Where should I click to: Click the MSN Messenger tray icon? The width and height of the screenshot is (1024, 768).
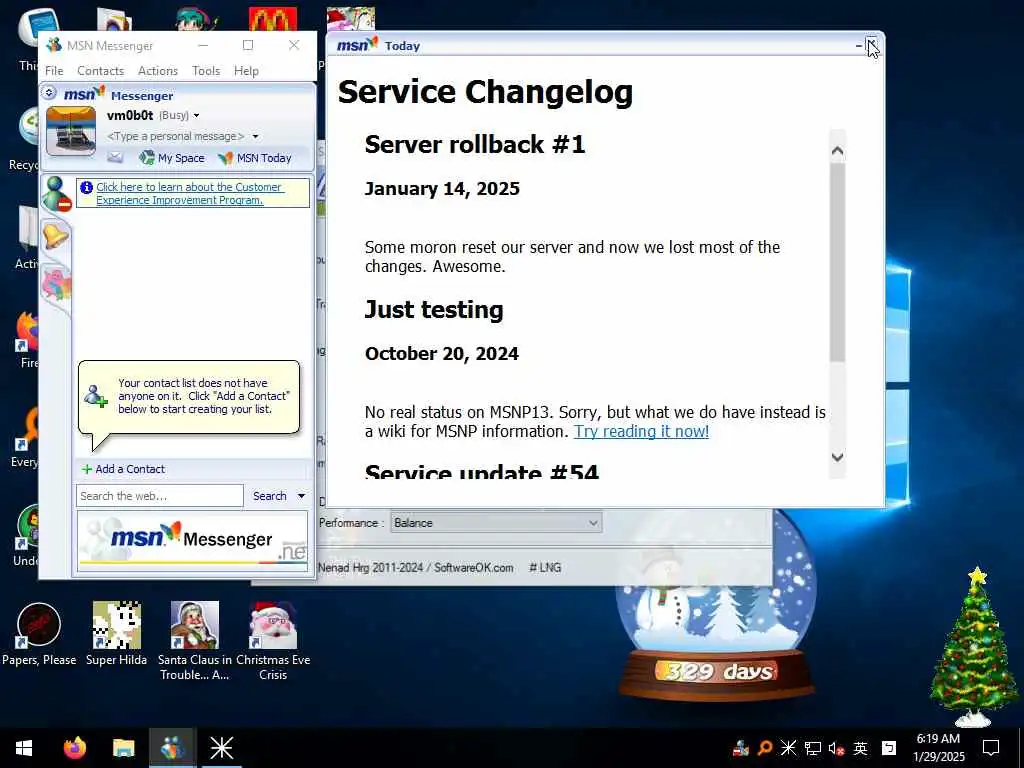[x=741, y=748]
